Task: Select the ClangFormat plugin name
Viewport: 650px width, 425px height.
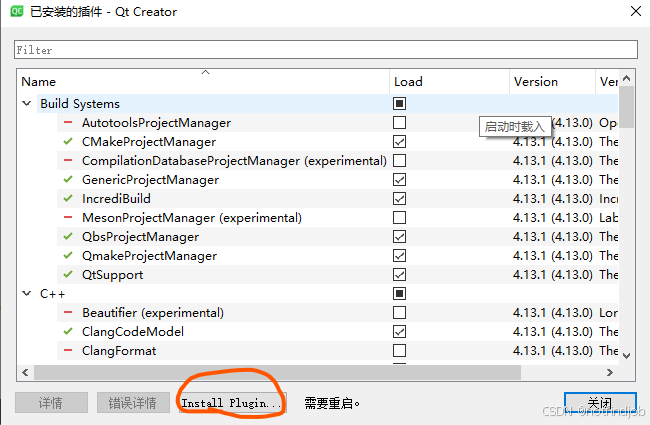Action: click(x=119, y=351)
